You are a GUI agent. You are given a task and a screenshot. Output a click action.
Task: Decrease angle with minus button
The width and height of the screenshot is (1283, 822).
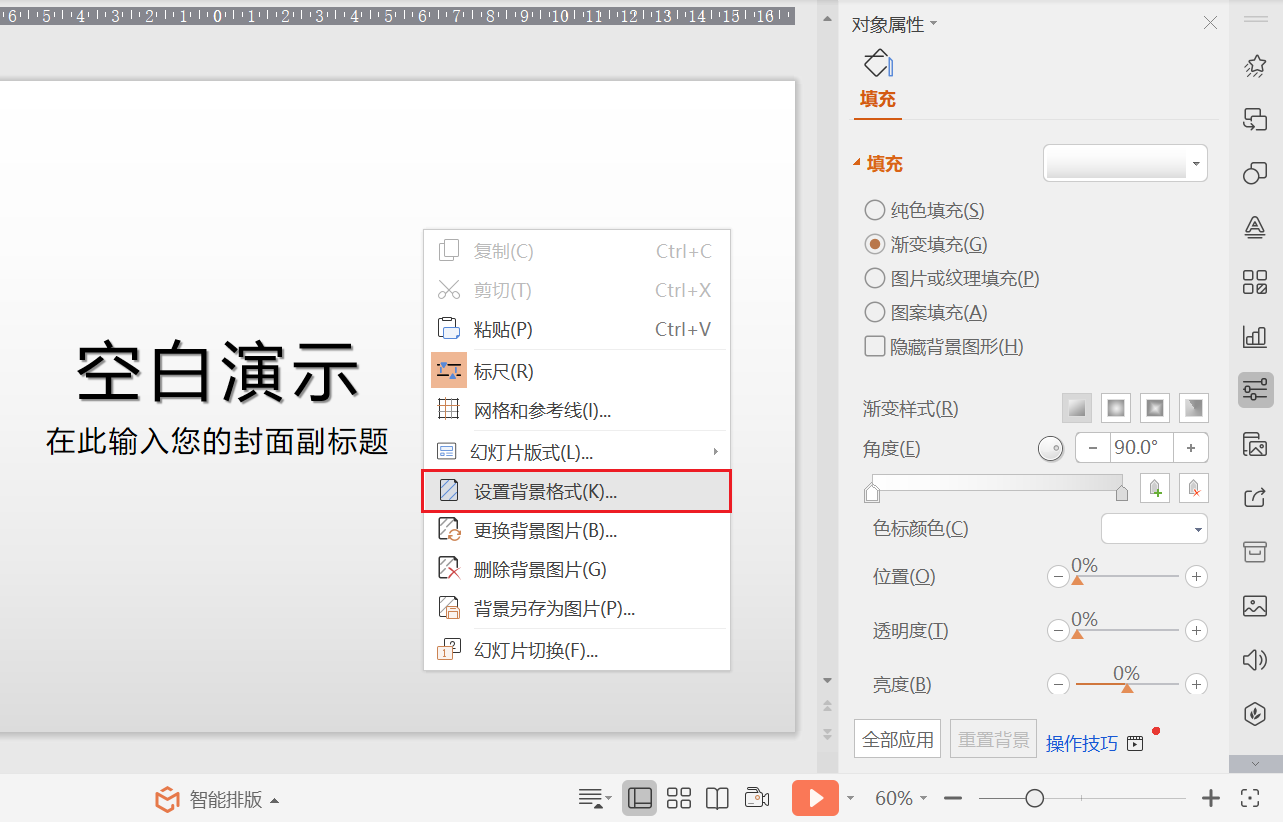pos(1093,448)
